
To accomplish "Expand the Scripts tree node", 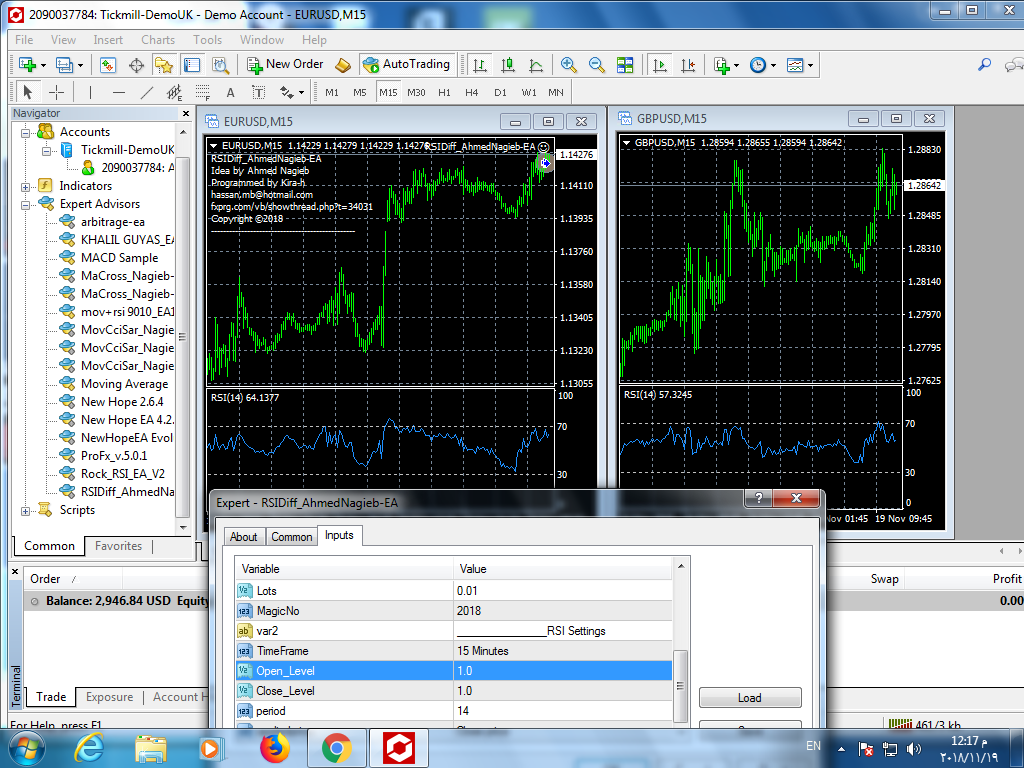I will (x=26, y=510).
